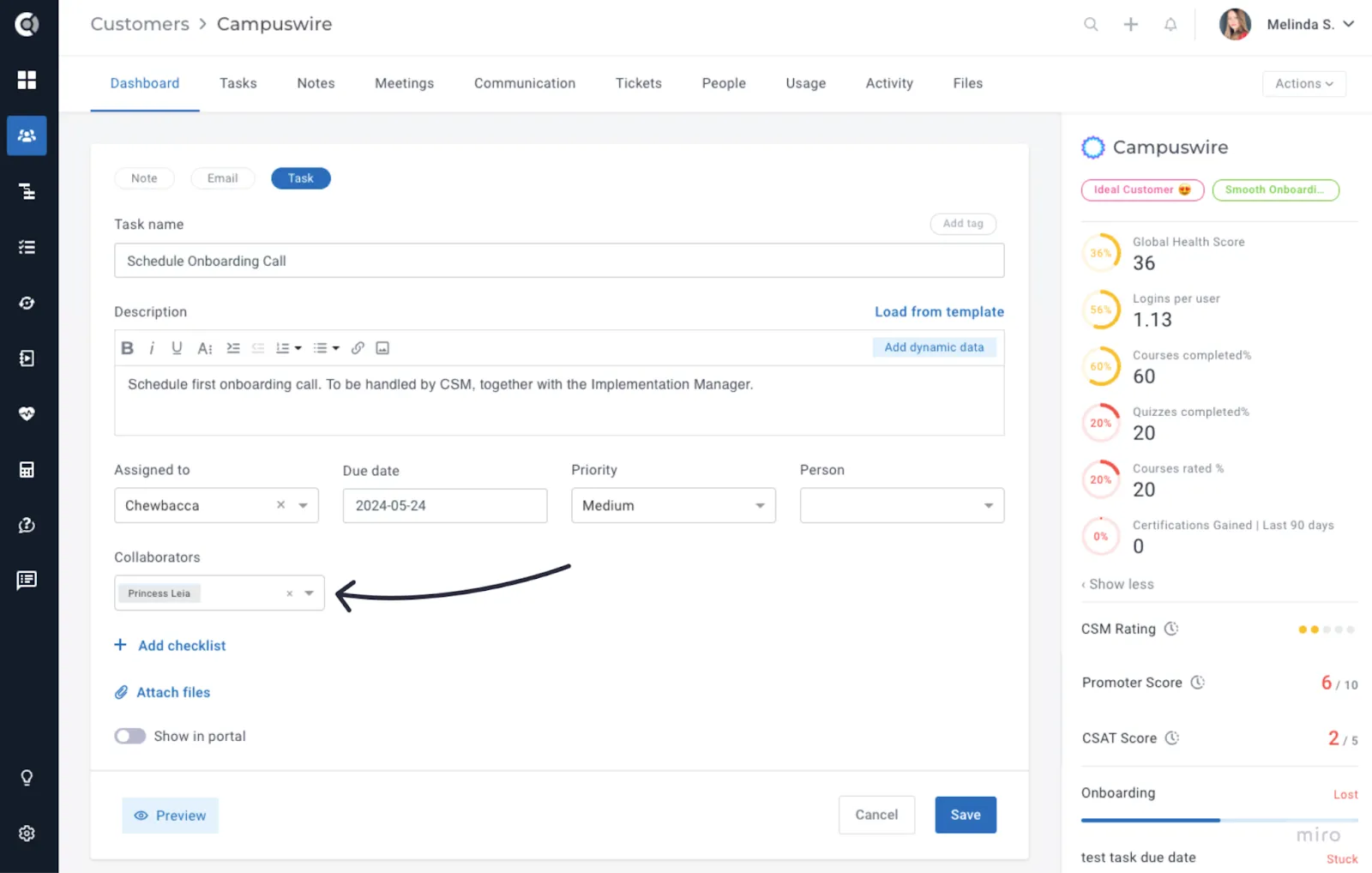The image size is (1372, 873).
Task: Open the notifications bell icon
Action: 1170,24
